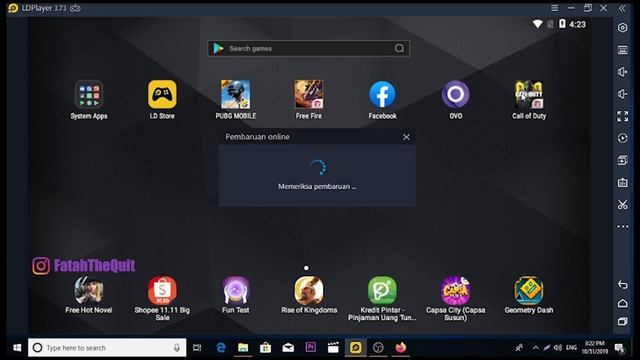Launch Shopee 11.11 Big Sale app
Screen dimensions: 640x360
click(x=162, y=290)
